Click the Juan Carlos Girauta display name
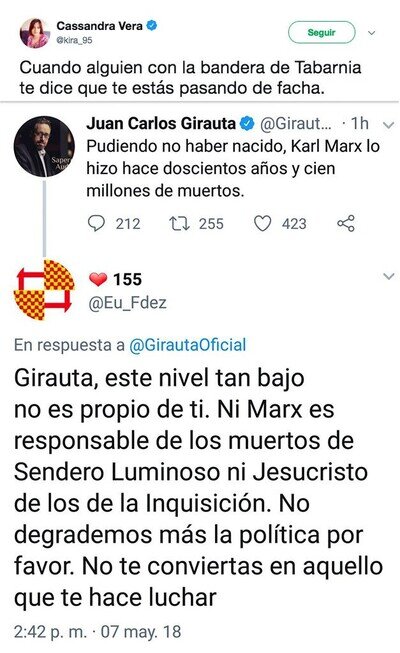Image resolution: width=400 pixels, height=653 pixels. pos(161,123)
